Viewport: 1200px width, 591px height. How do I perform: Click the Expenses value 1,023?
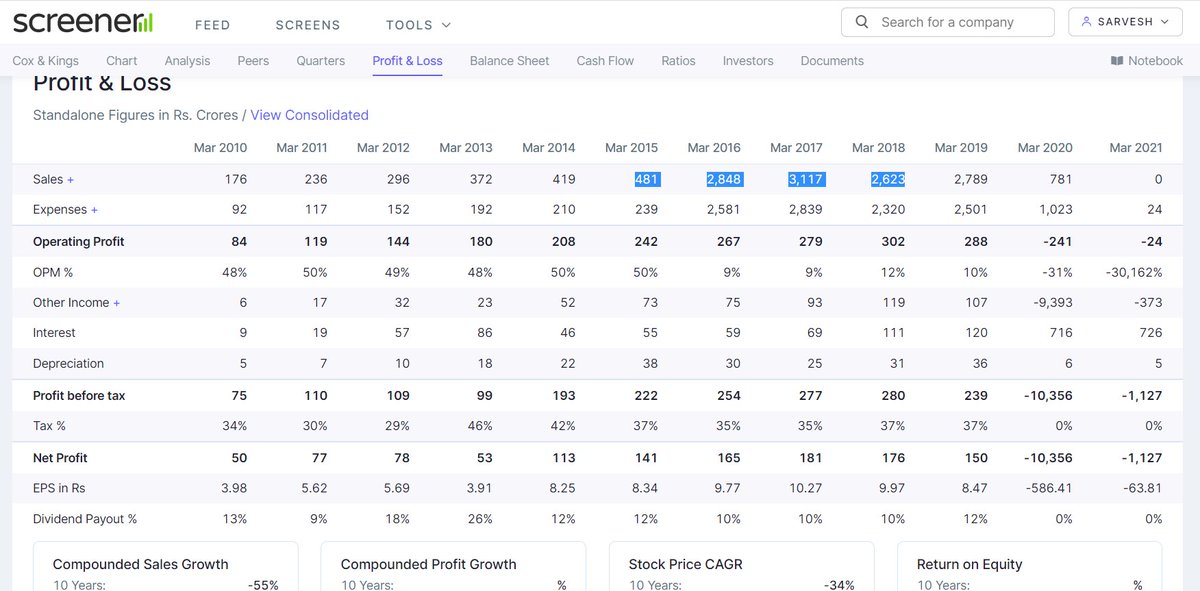pos(1055,210)
